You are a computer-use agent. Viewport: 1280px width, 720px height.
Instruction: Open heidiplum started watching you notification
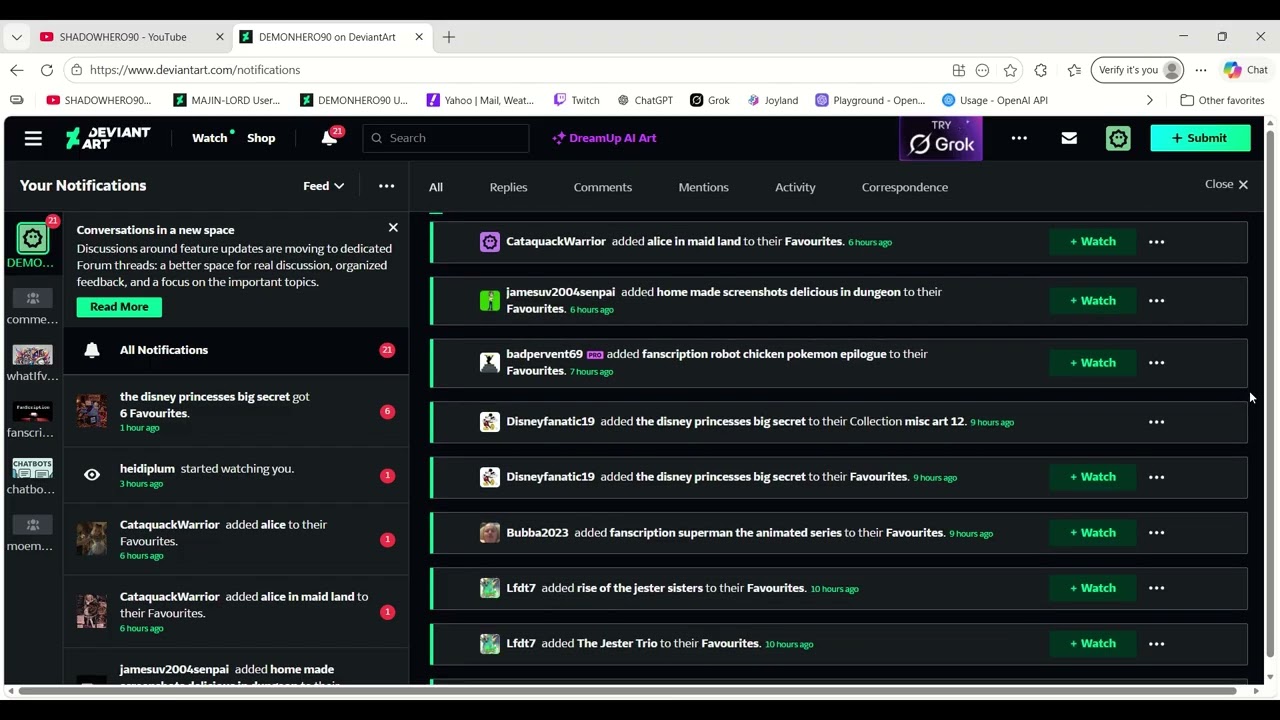coord(236,476)
